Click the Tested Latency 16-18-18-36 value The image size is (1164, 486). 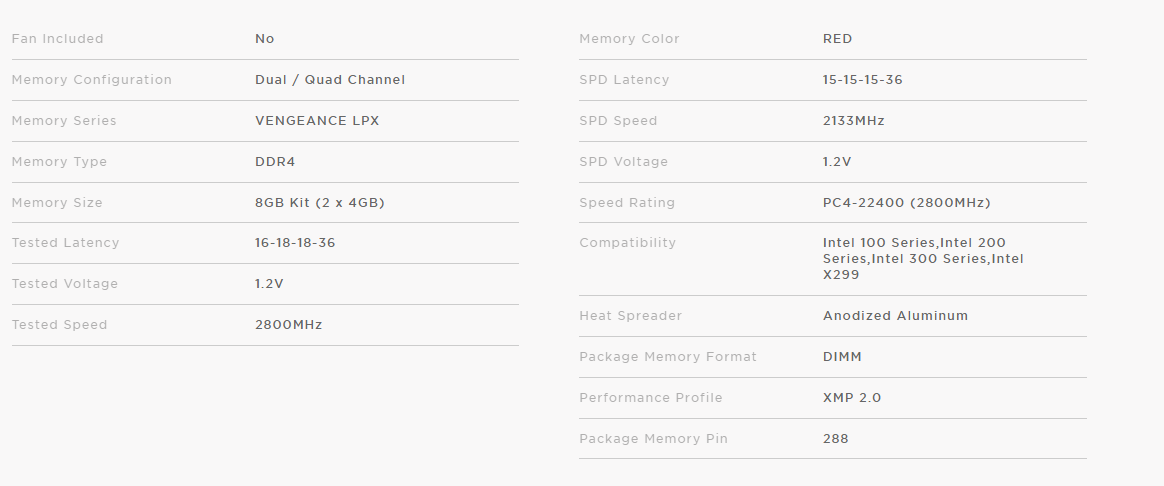(x=295, y=243)
